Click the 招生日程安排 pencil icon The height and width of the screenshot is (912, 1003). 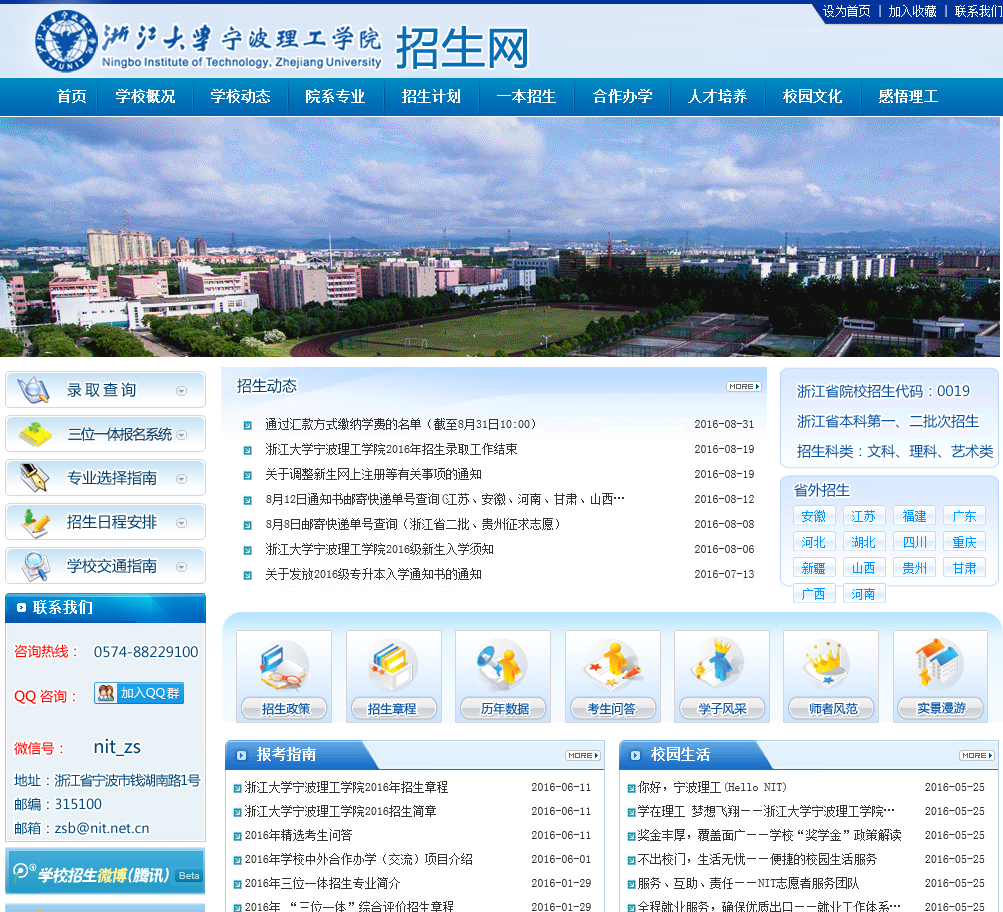35,523
